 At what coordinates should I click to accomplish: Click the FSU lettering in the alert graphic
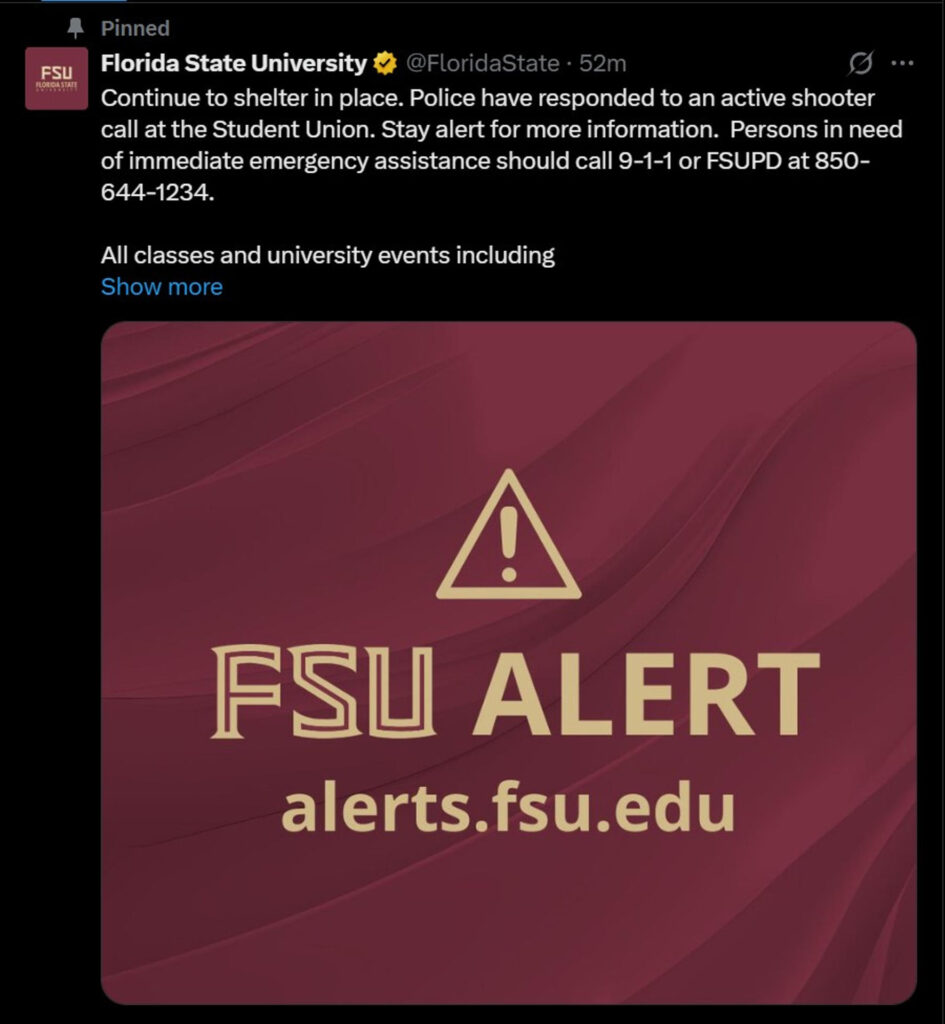coord(325,690)
